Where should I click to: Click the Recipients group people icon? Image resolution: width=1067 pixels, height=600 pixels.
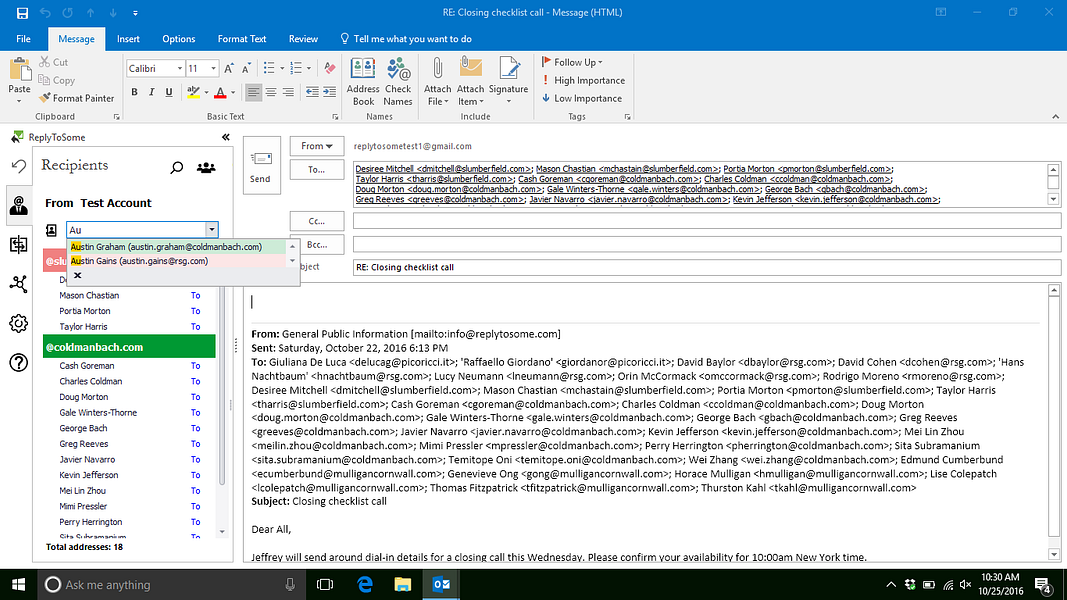(206, 167)
